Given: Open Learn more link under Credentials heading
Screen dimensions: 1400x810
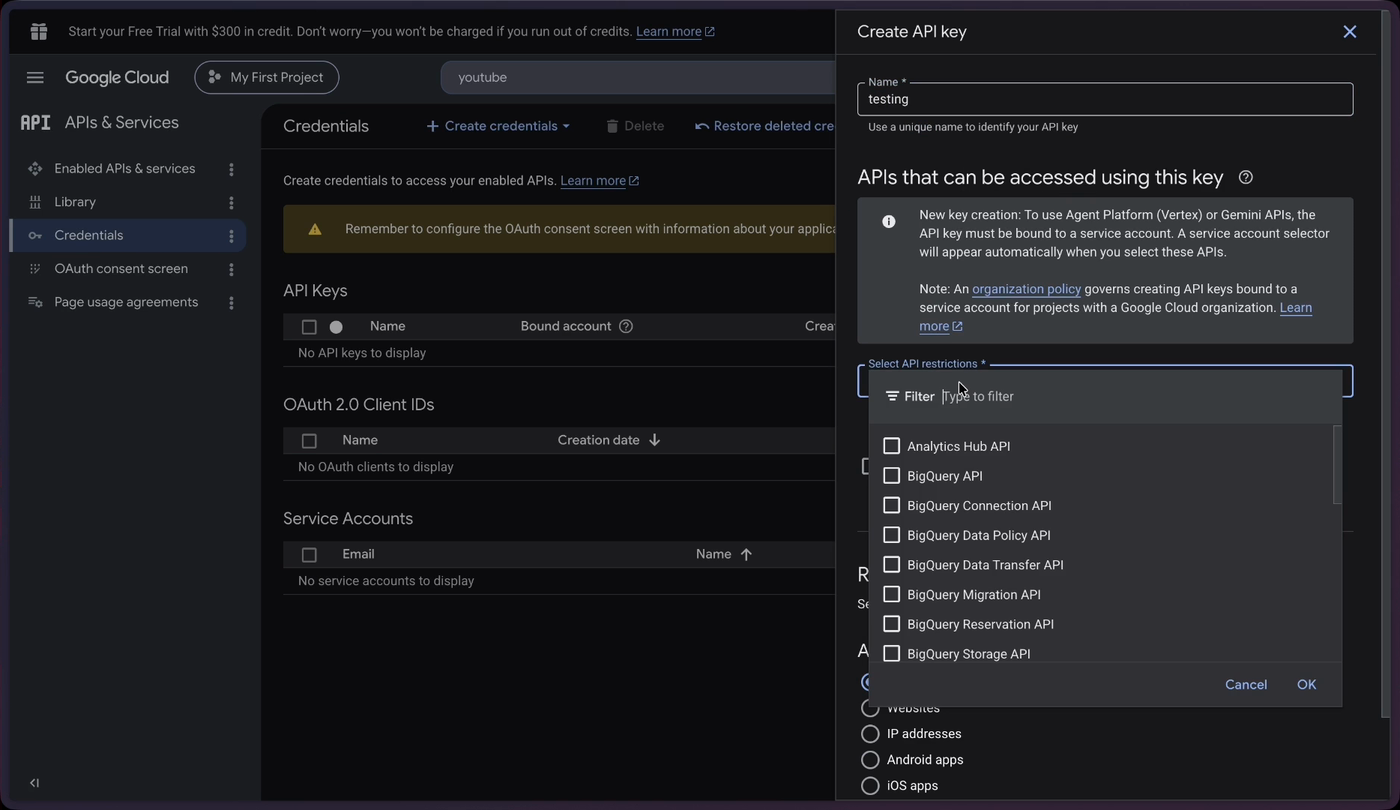Looking at the screenshot, I should pyautogui.click(x=599, y=181).
